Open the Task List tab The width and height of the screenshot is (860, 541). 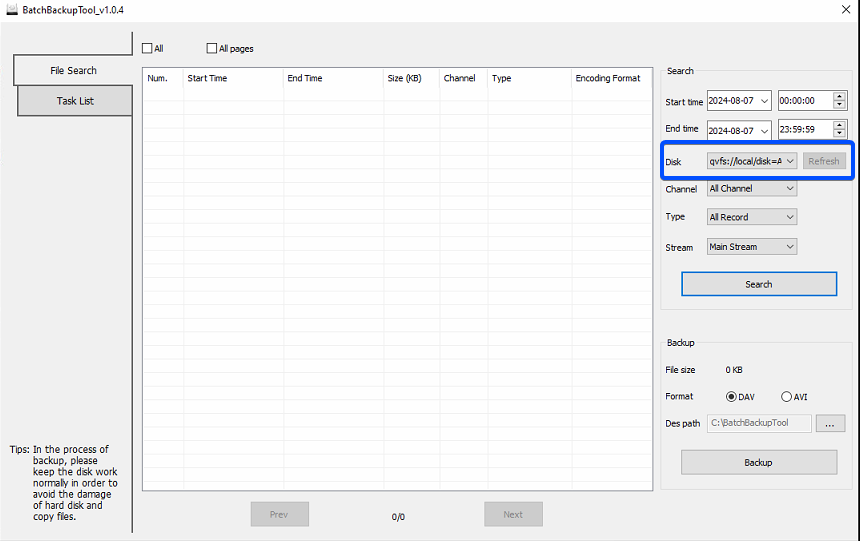click(x=75, y=101)
